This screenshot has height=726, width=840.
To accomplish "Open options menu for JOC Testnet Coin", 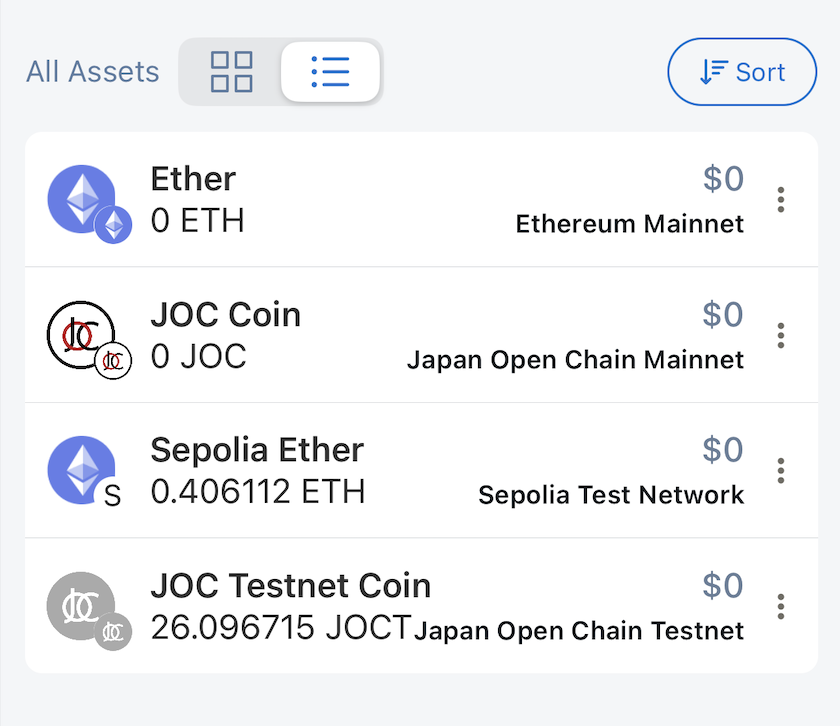I will [781, 606].
